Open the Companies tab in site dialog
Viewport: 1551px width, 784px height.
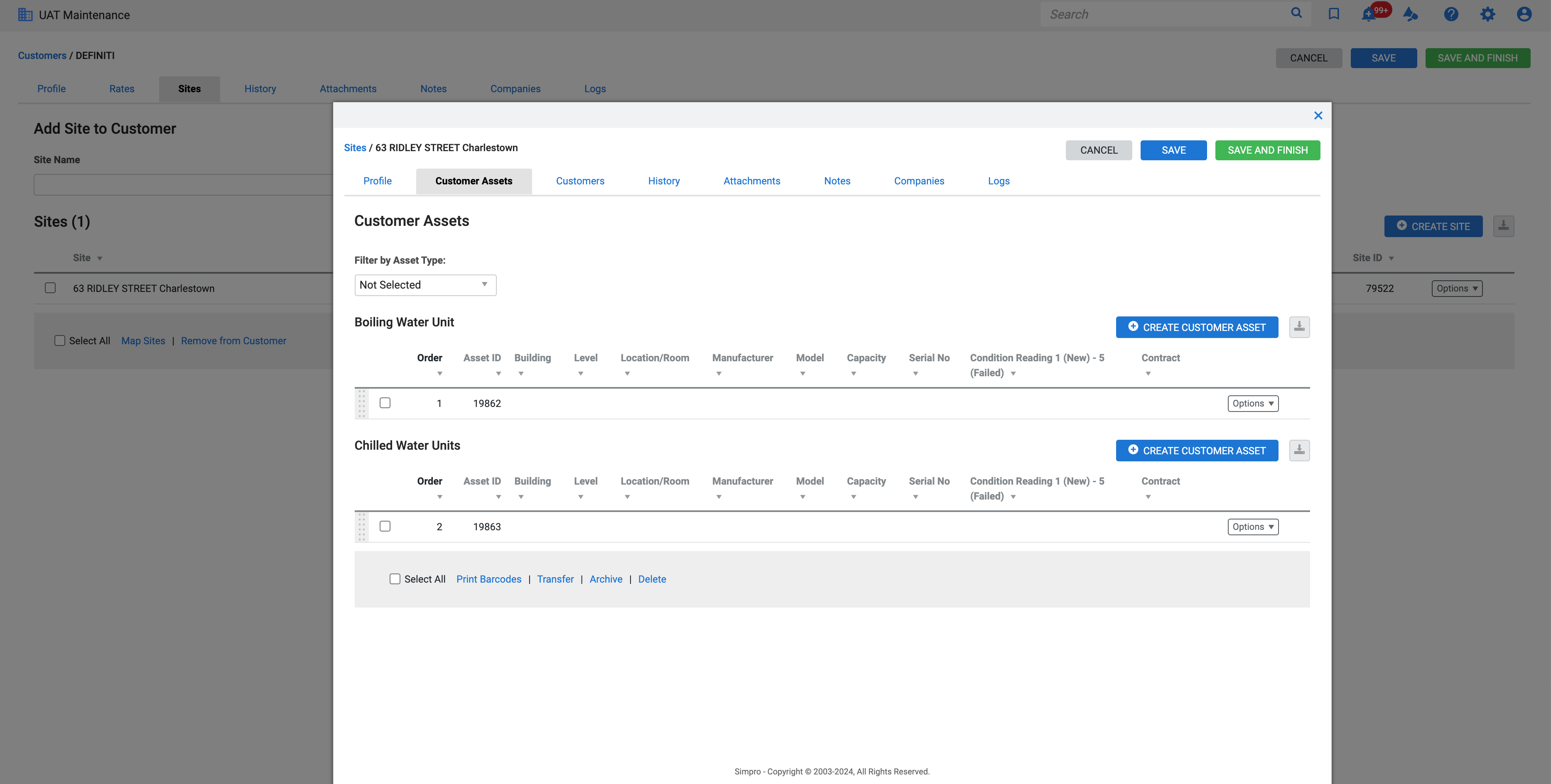pyautogui.click(x=919, y=181)
